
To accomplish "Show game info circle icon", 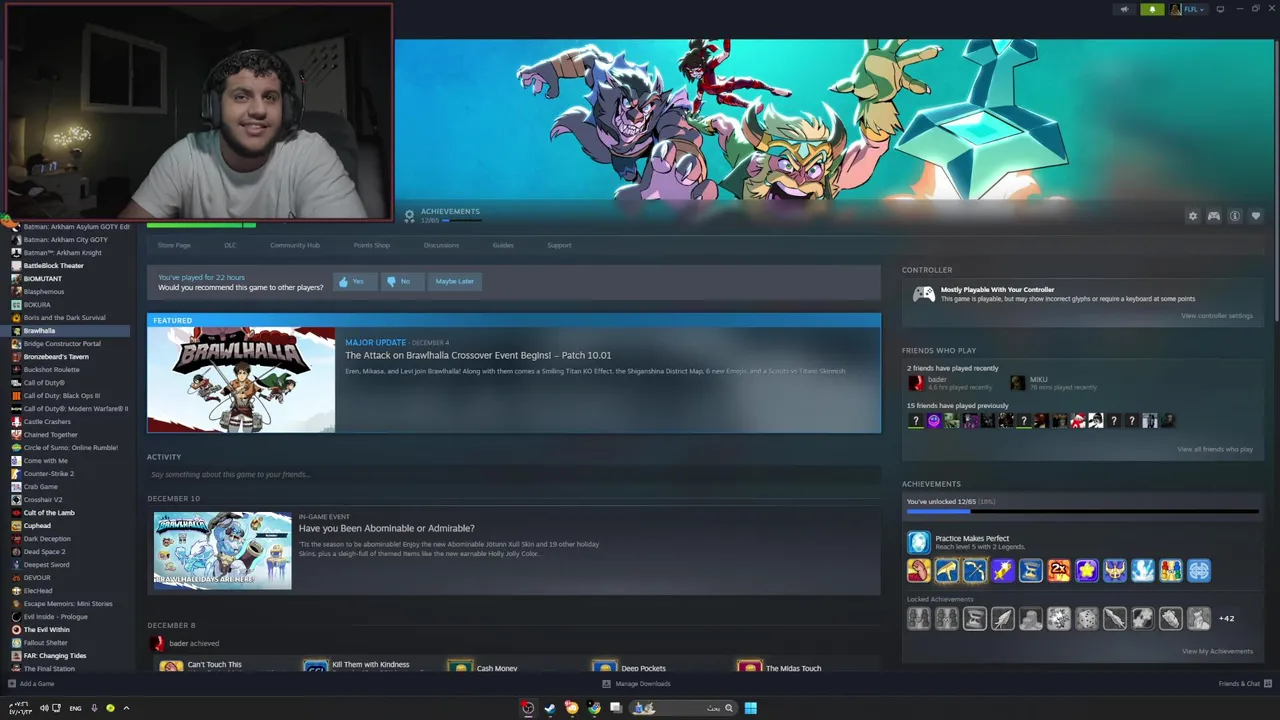I will (x=1235, y=216).
